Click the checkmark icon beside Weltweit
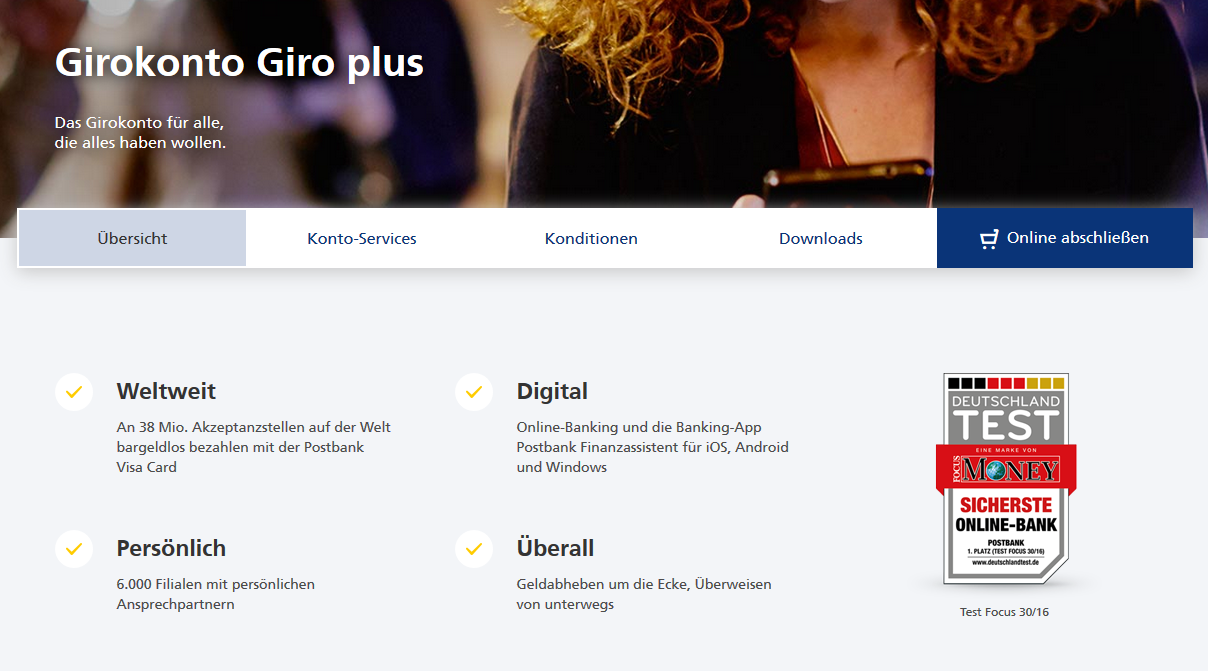The width and height of the screenshot is (1208, 671). click(x=74, y=392)
